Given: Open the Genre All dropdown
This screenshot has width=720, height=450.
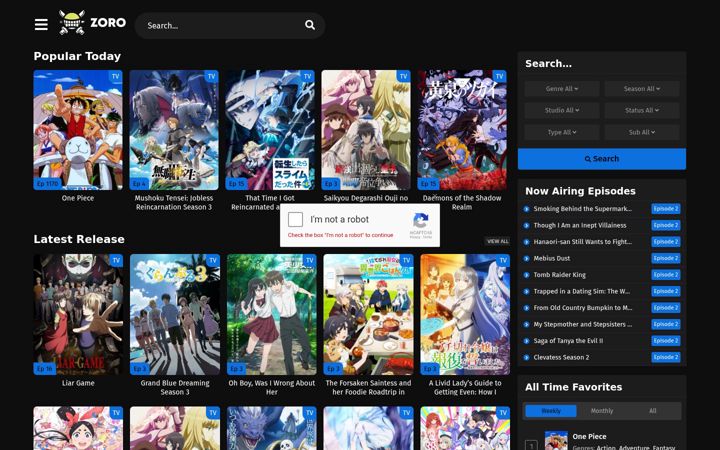Looking at the screenshot, I should [x=562, y=89].
